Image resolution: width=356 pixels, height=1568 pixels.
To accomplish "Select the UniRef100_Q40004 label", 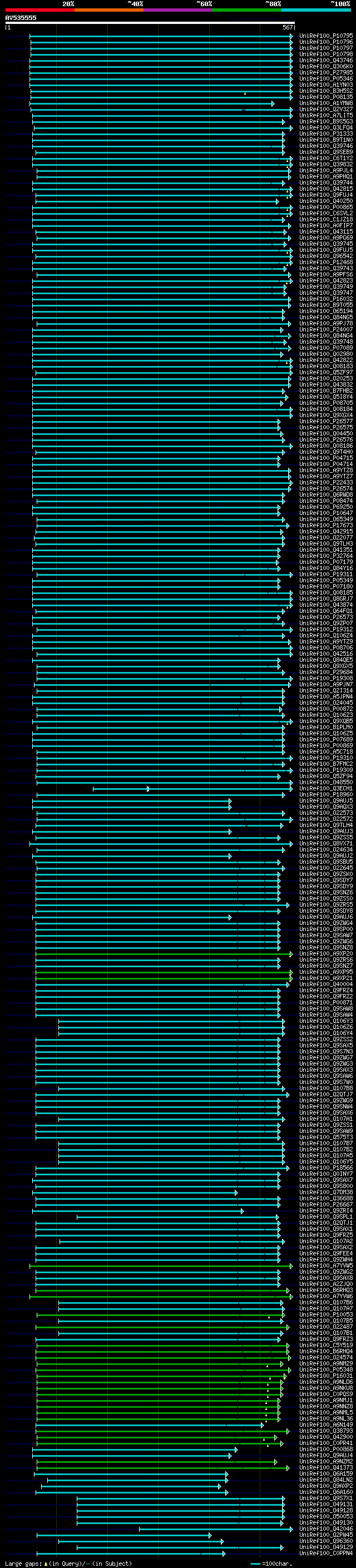I will 325,985.
